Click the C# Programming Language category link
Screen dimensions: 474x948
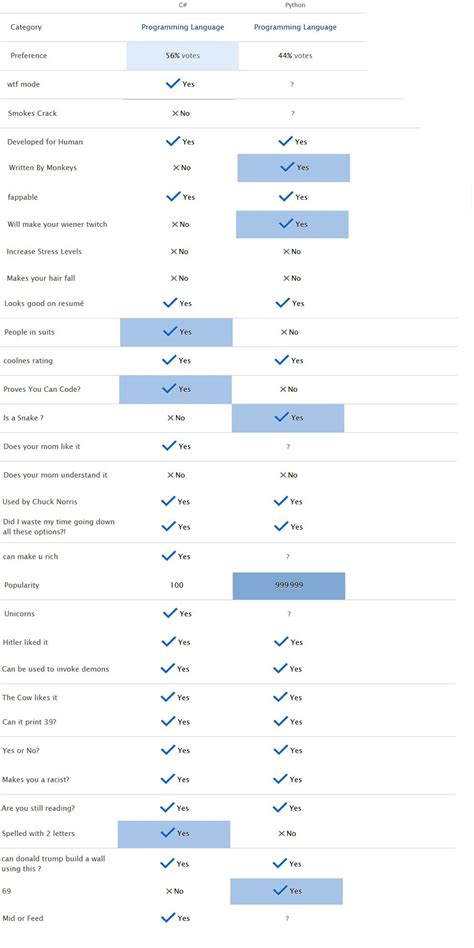pos(183,27)
